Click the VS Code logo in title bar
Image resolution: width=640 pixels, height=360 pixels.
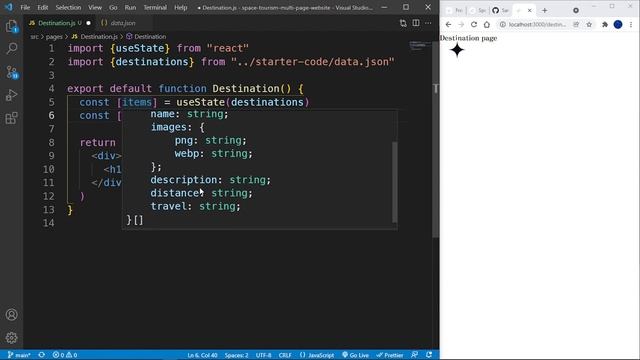(x=9, y=7)
